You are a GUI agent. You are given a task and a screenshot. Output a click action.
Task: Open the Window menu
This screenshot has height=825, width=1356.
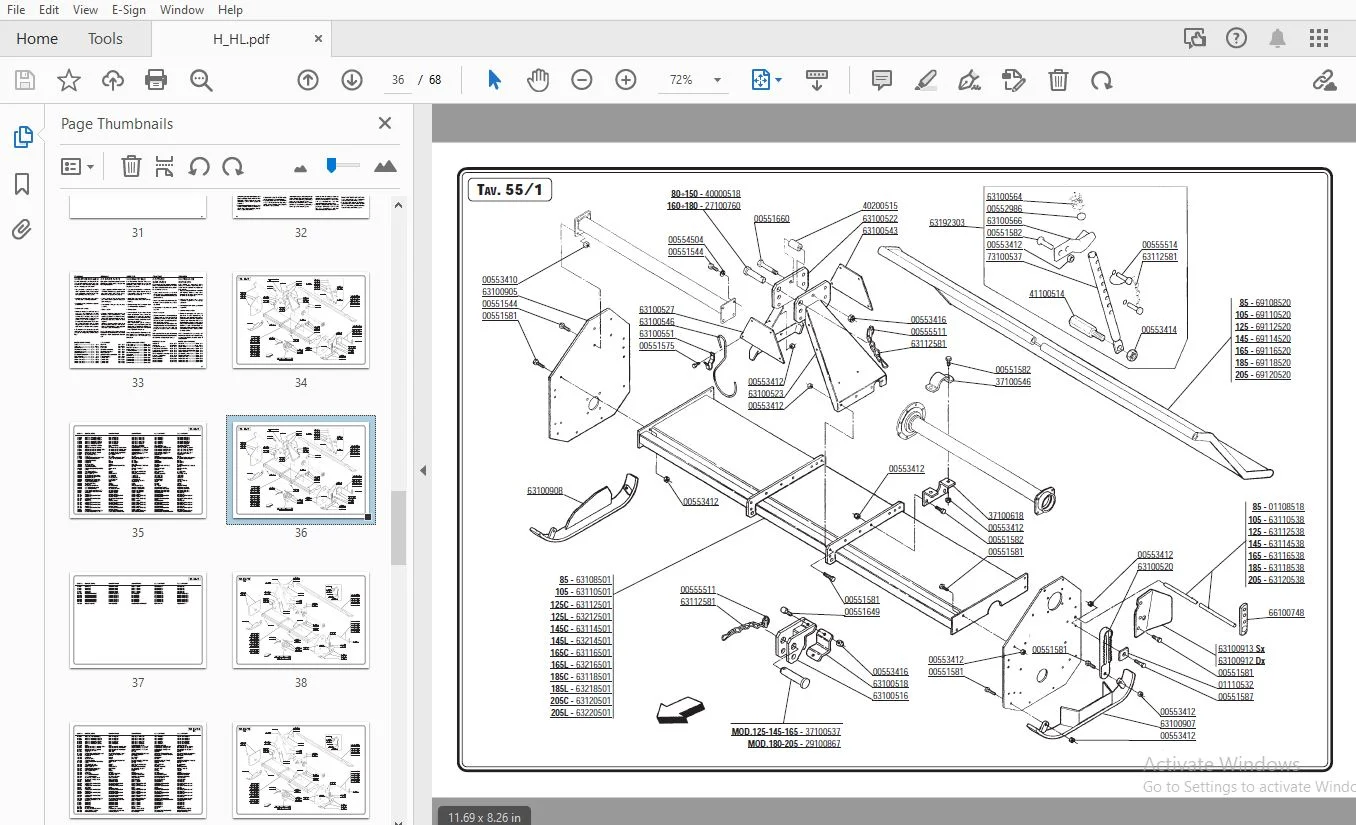182,10
